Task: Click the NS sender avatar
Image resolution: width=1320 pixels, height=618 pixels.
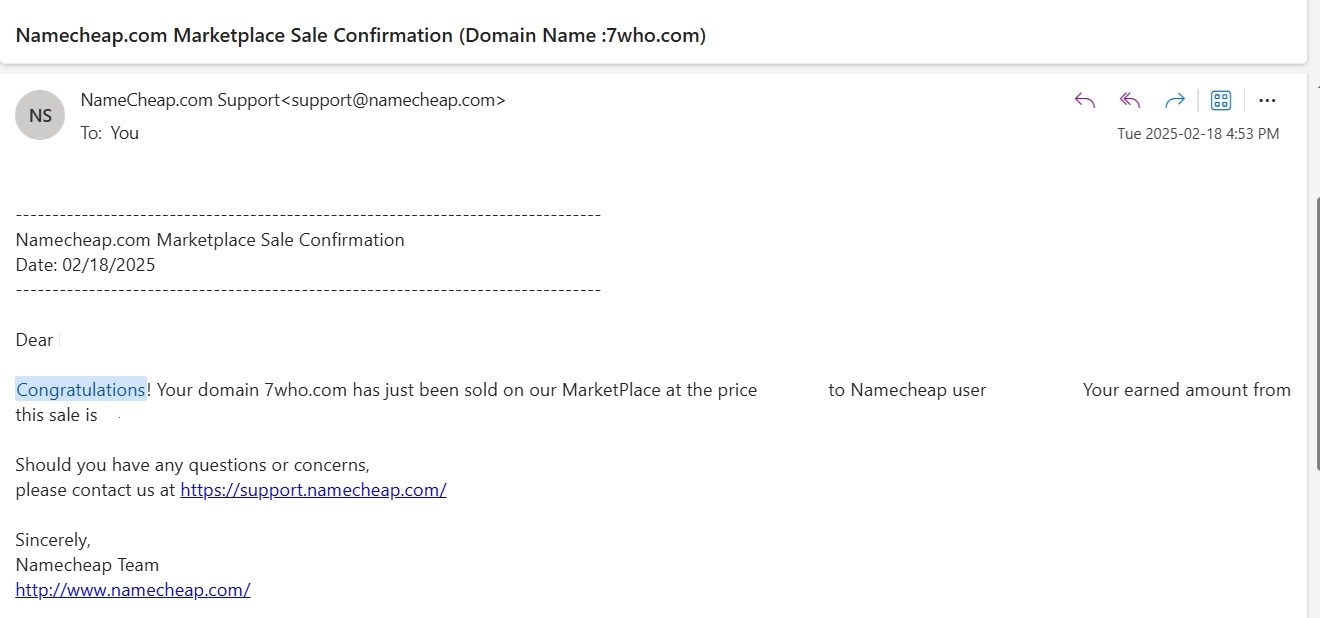Action: click(40, 115)
